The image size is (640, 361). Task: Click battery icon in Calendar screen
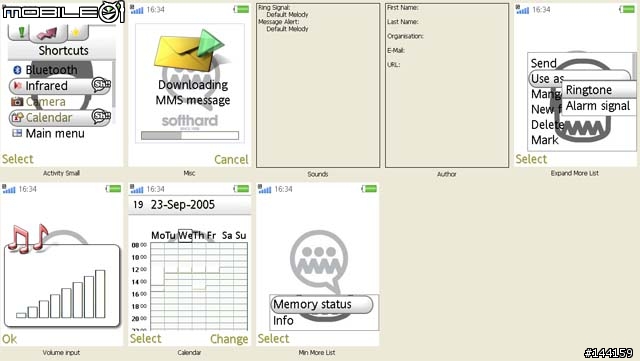click(x=241, y=189)
